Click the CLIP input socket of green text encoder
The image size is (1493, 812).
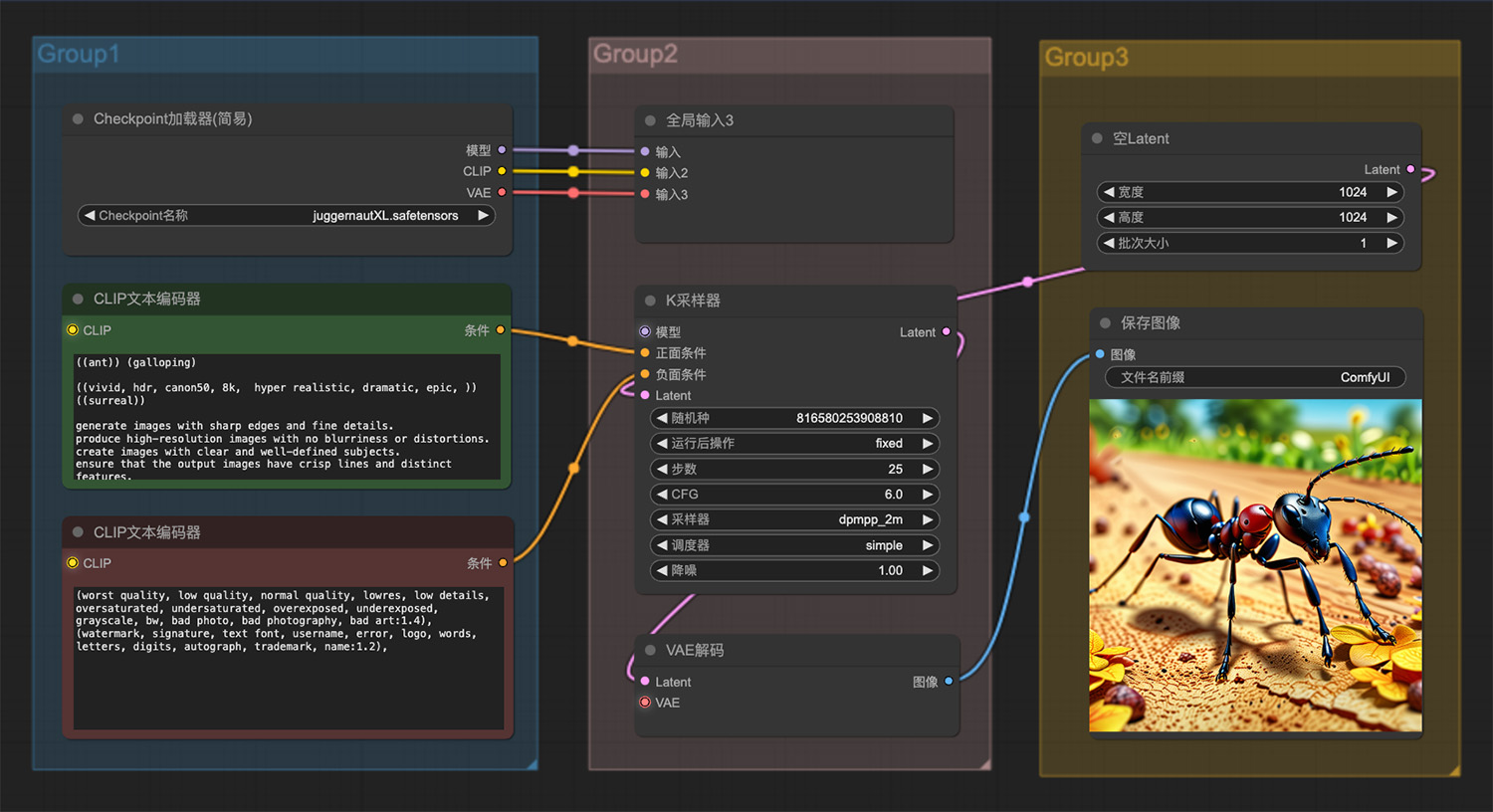(73, 330)
